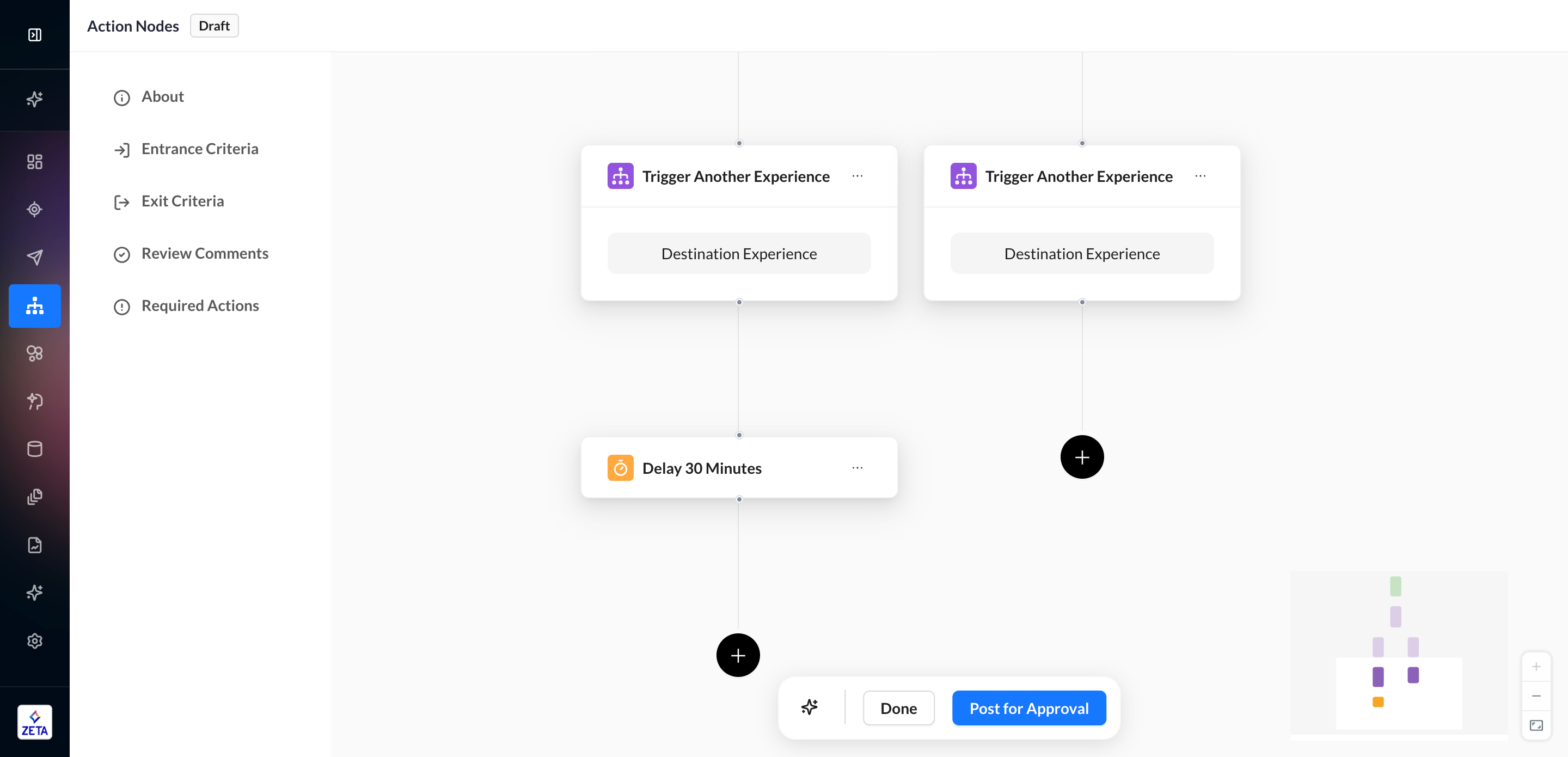Select Entrance Criteria in the left panel
1568x757 pixels.
tap(200, 149)
